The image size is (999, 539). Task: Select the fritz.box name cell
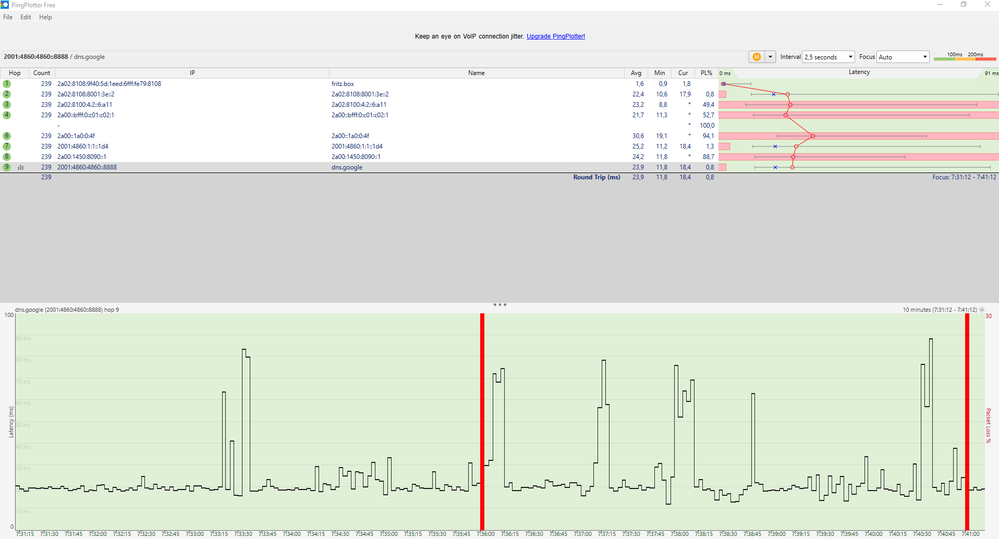click(343, 83)
